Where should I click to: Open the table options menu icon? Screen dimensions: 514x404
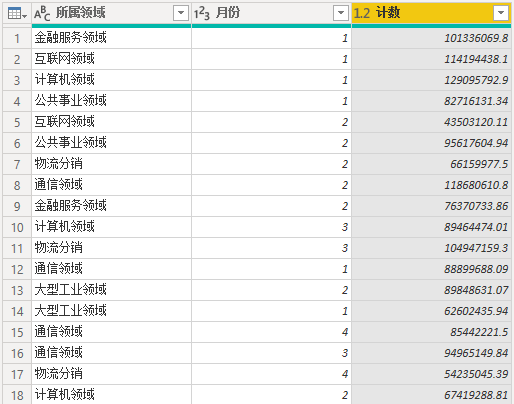coord(17,13)
